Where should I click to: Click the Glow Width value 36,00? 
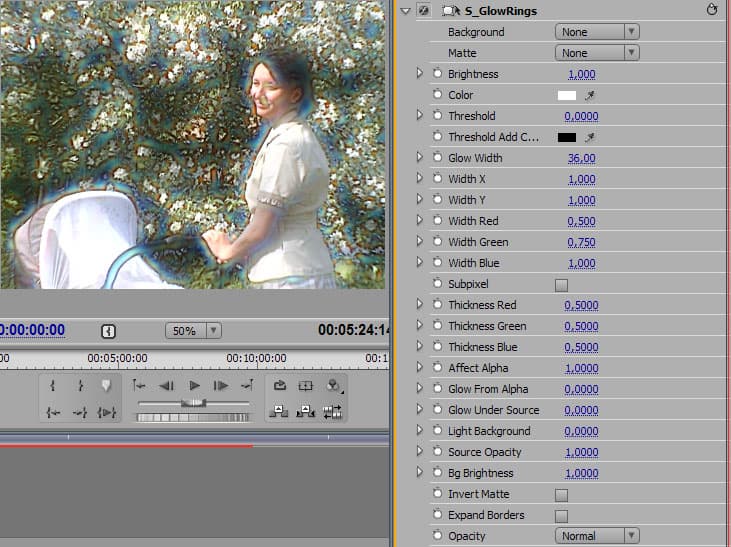click(x=581, y=158)
